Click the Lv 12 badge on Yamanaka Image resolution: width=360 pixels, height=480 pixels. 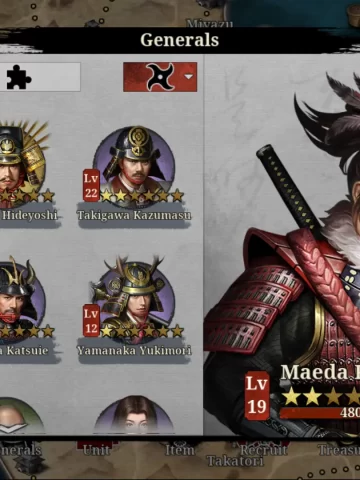pos(91,321)
